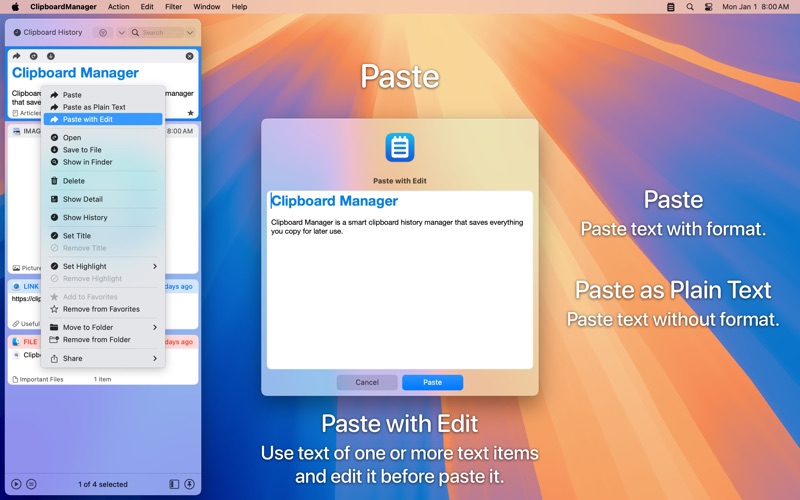800x500 pixels.
Task: Click the date and time in the menu bar
Action: [756, 7]
